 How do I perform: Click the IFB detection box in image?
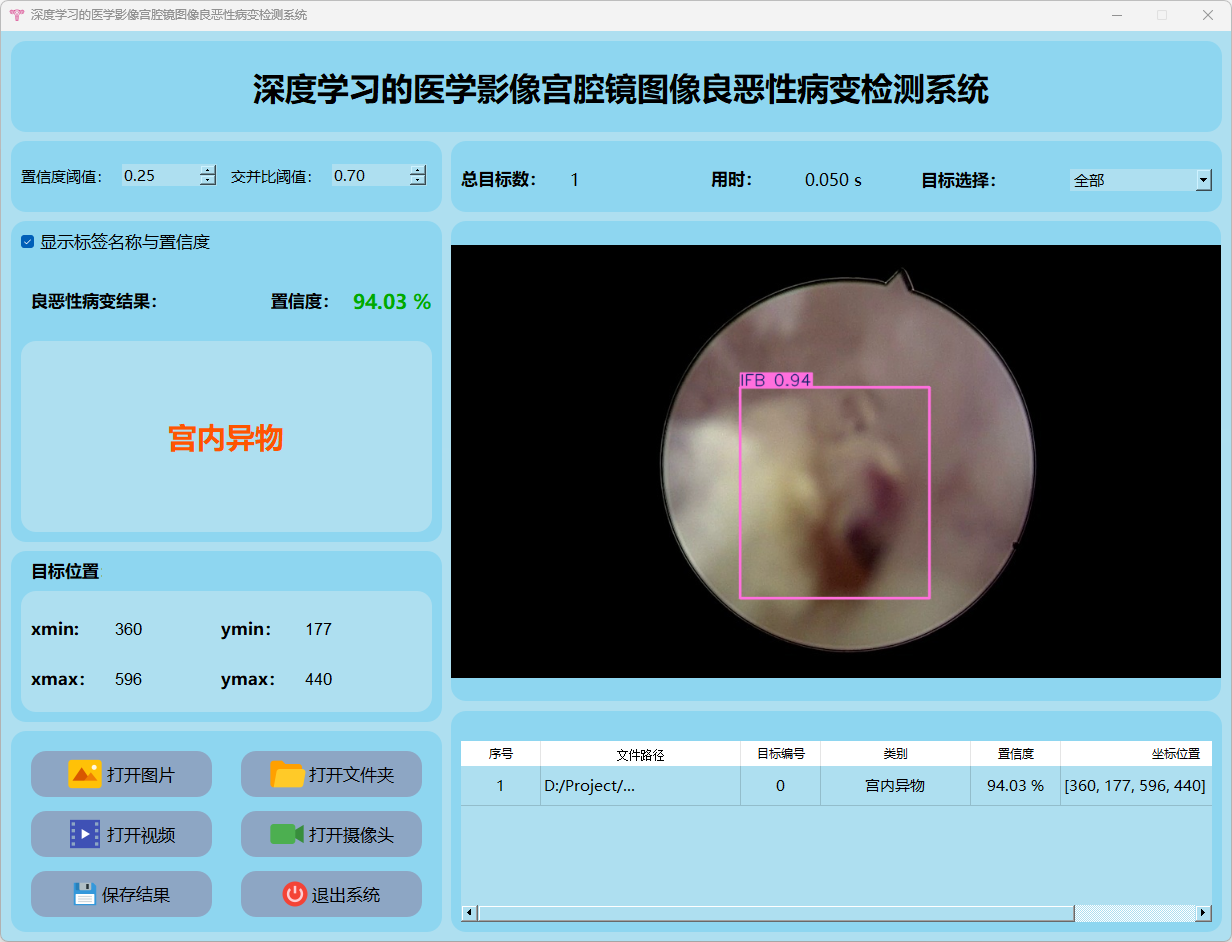834,492
